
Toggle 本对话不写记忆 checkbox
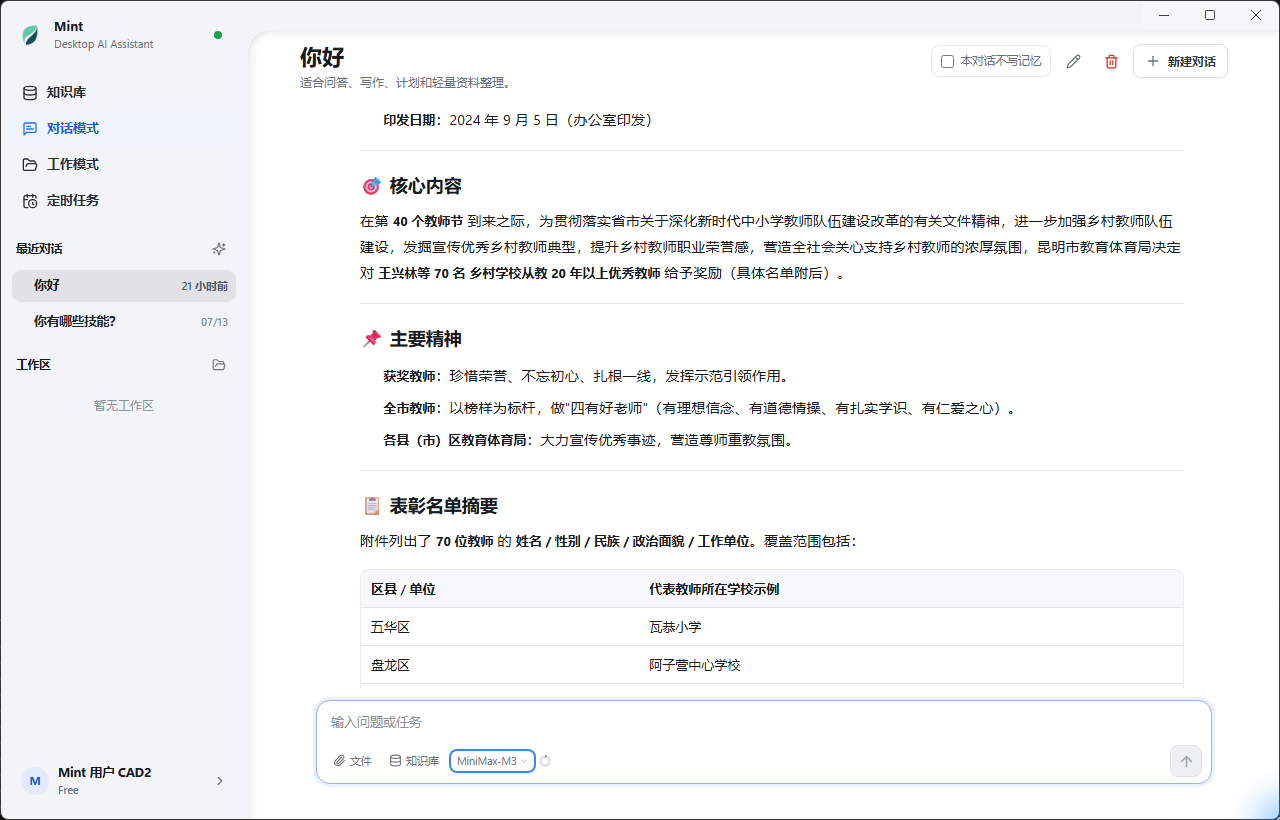[x=948, y=61]
